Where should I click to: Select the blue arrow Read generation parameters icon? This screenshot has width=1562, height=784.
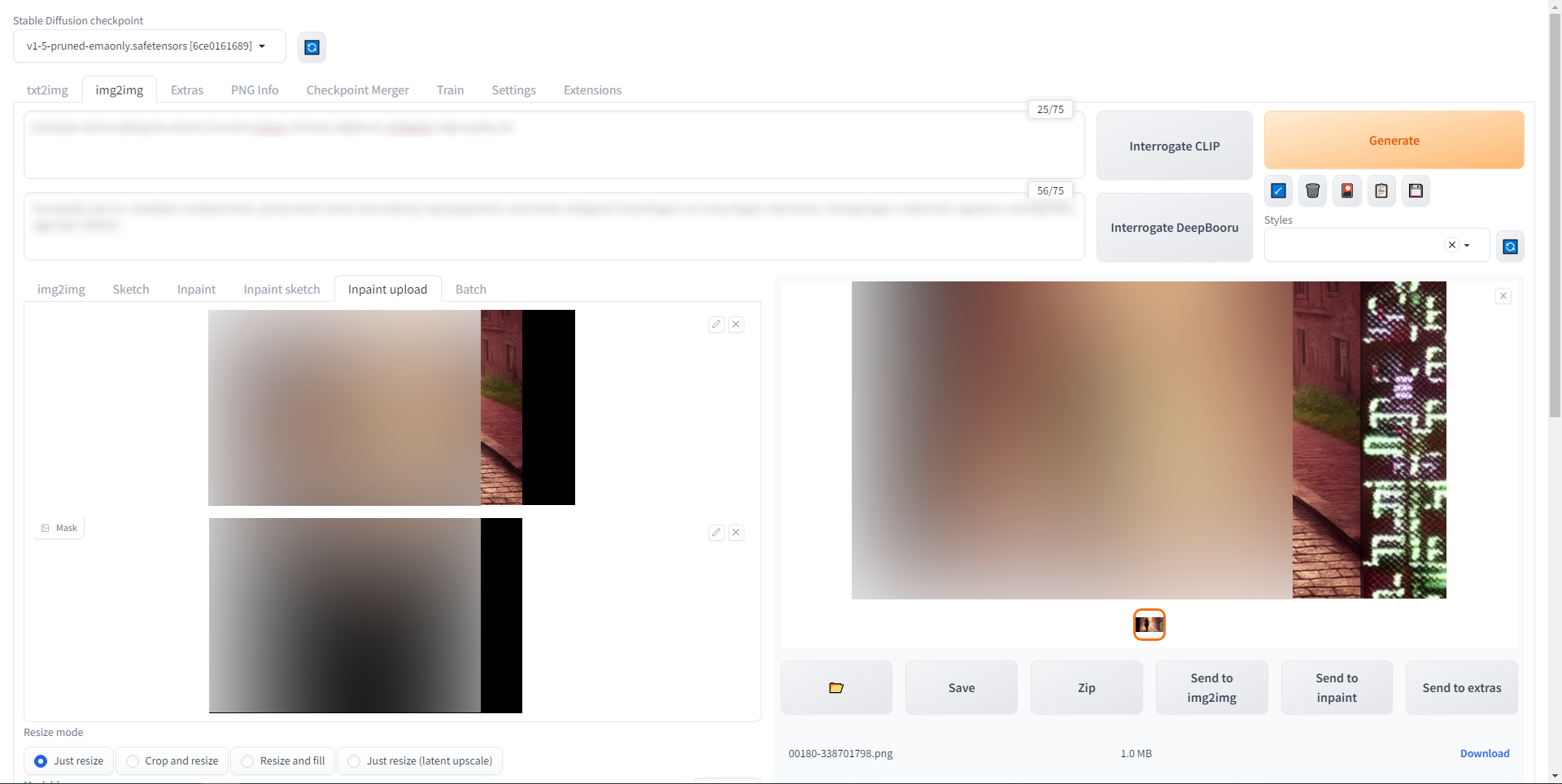1277,190
